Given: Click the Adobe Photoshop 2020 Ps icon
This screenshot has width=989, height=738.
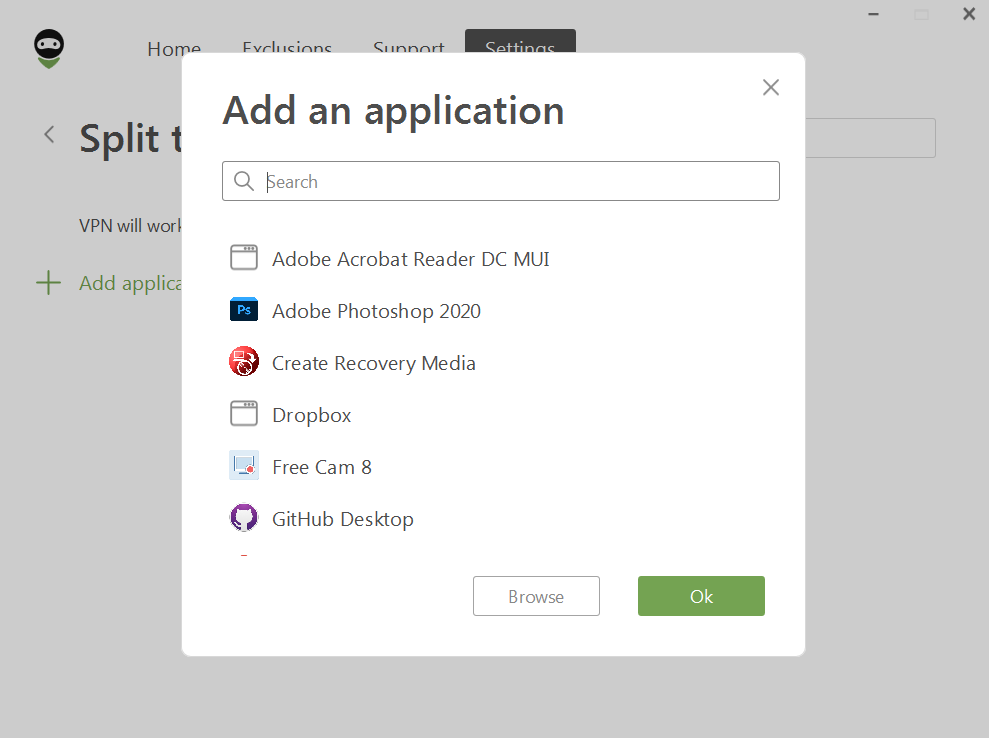Looking at the screenshot, I should point(243,310).
